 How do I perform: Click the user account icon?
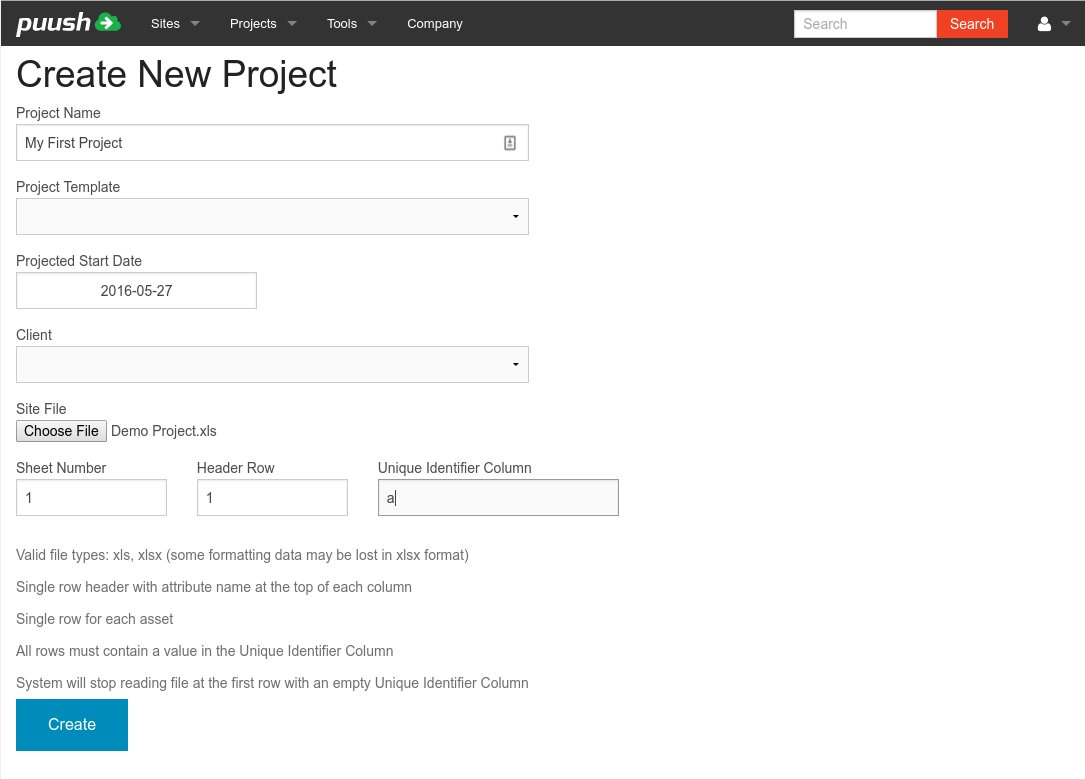coord(1044,24)
